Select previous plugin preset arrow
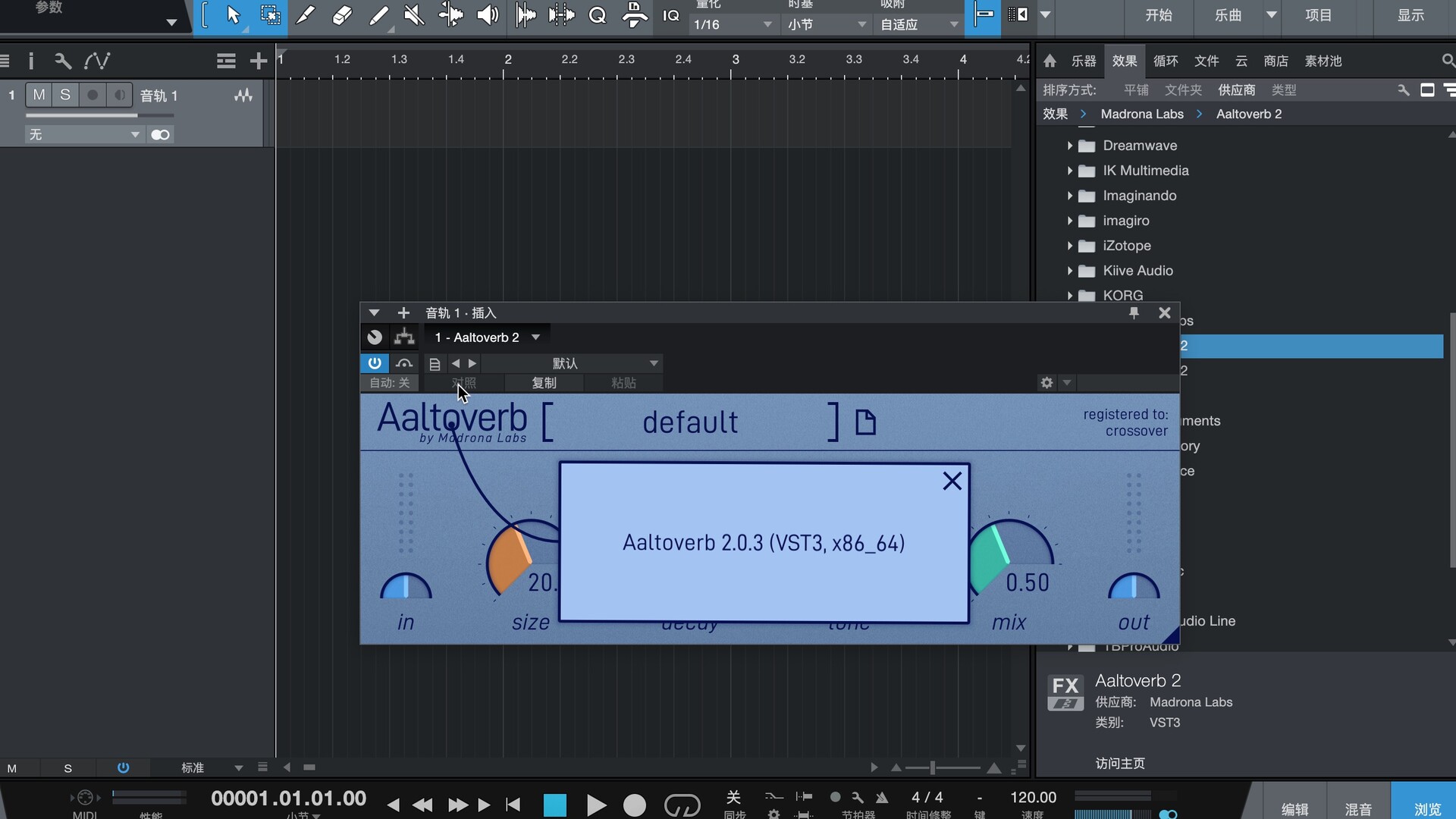1456x819 pixels. point(456,363)
